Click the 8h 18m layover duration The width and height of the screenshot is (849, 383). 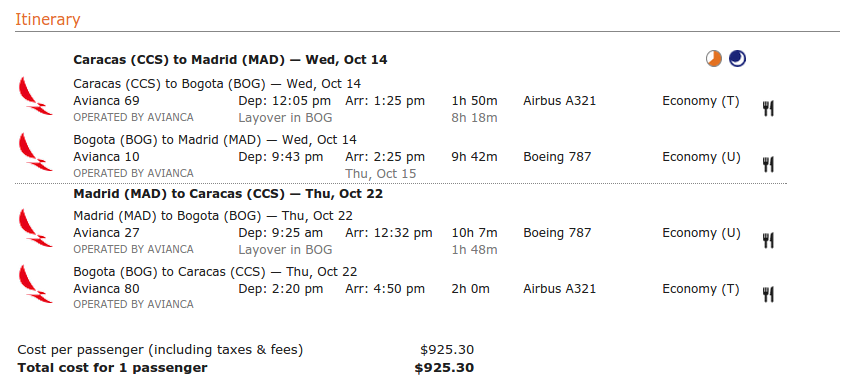(x=474, y=118)
